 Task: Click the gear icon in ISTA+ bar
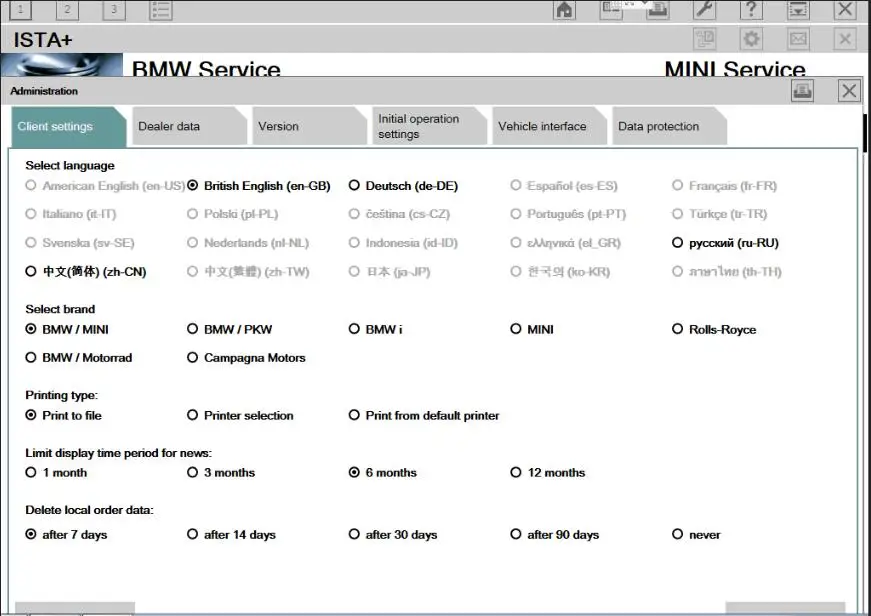point(752,39)
